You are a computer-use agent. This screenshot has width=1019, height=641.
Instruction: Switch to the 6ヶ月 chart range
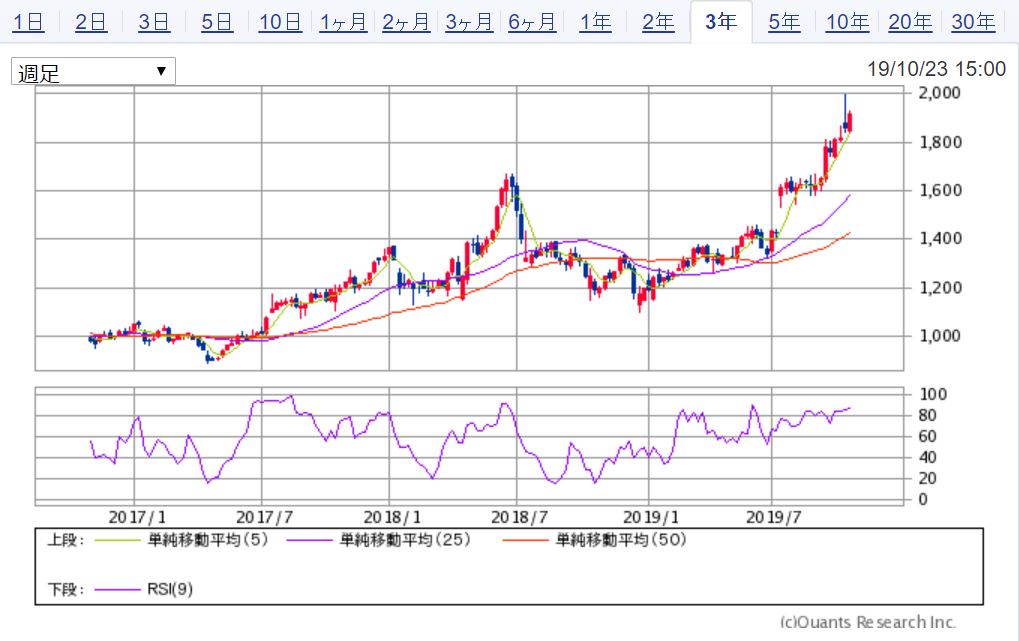coord(532,22)
